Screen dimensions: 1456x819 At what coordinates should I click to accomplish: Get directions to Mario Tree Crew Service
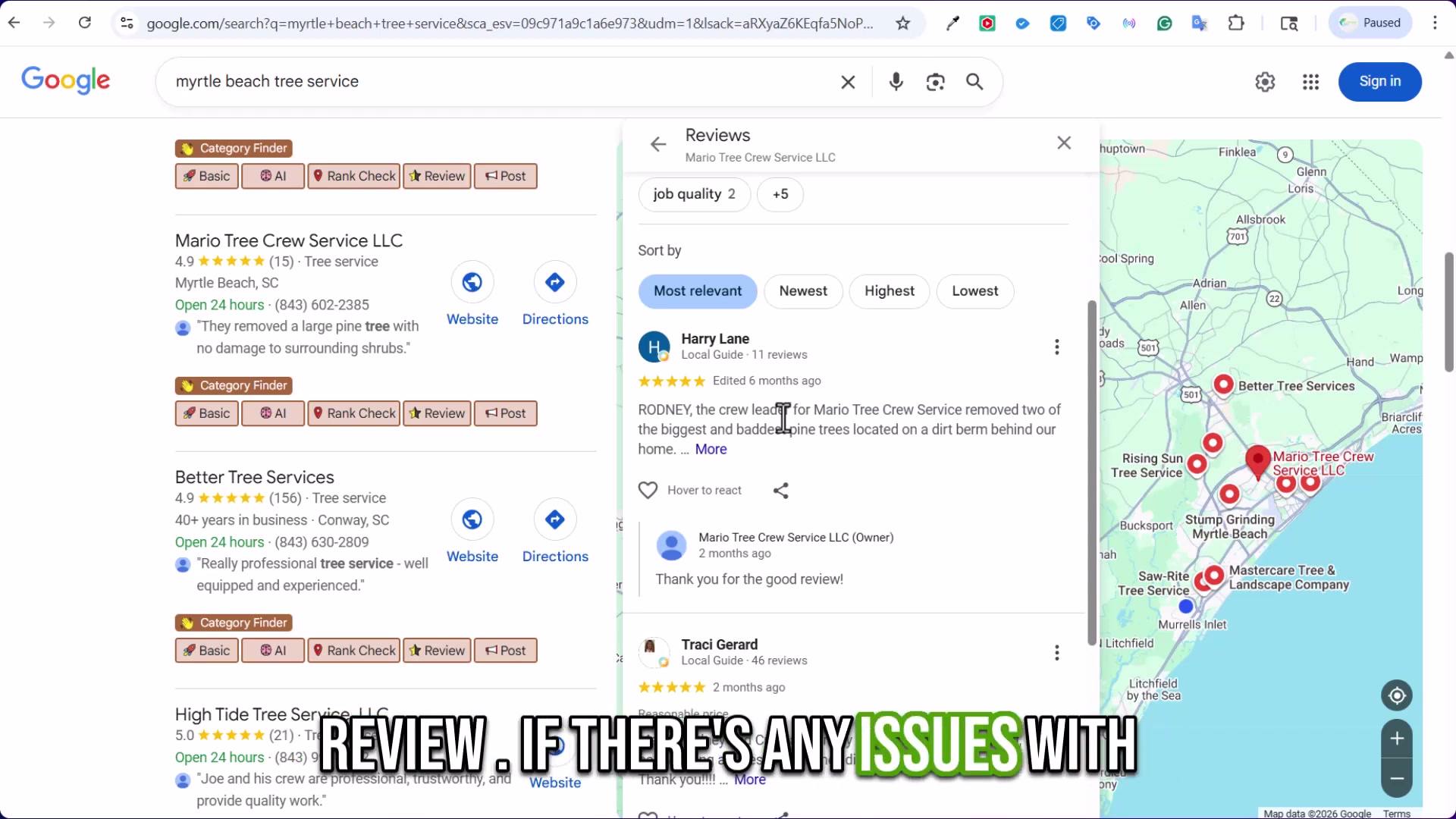[555, 282]
